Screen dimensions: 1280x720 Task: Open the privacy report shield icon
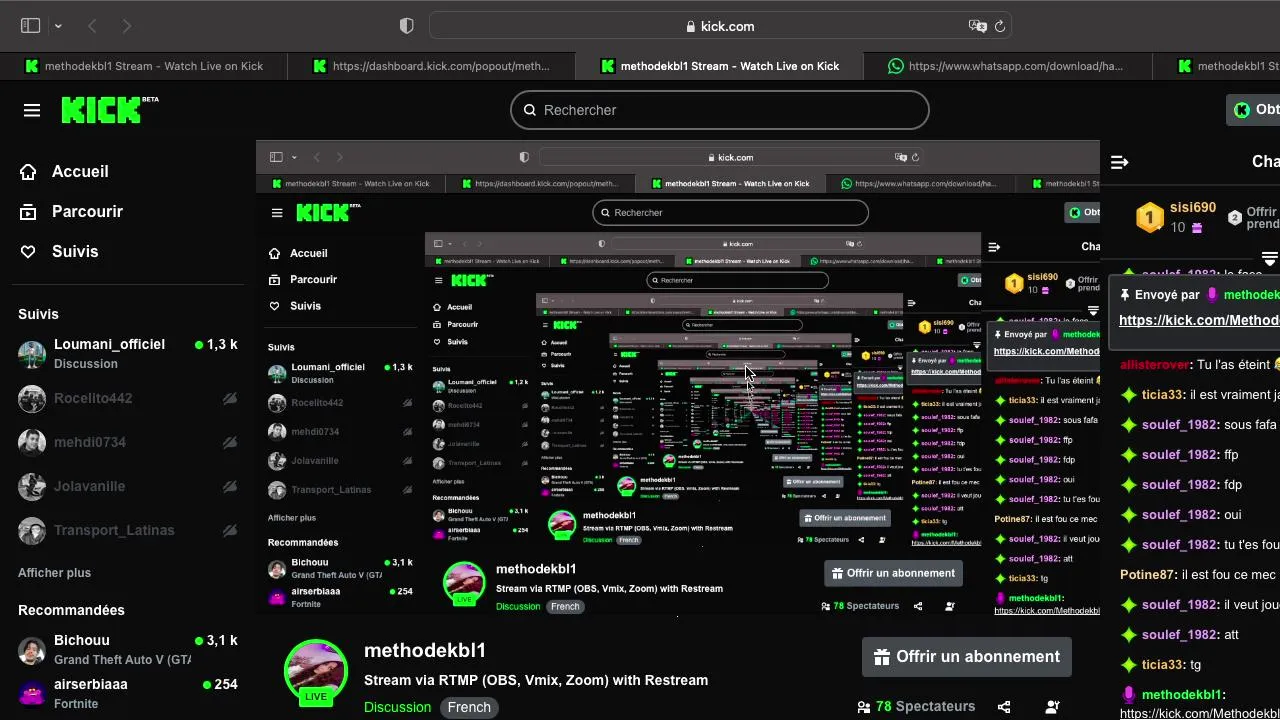click(x=406, y=26)
